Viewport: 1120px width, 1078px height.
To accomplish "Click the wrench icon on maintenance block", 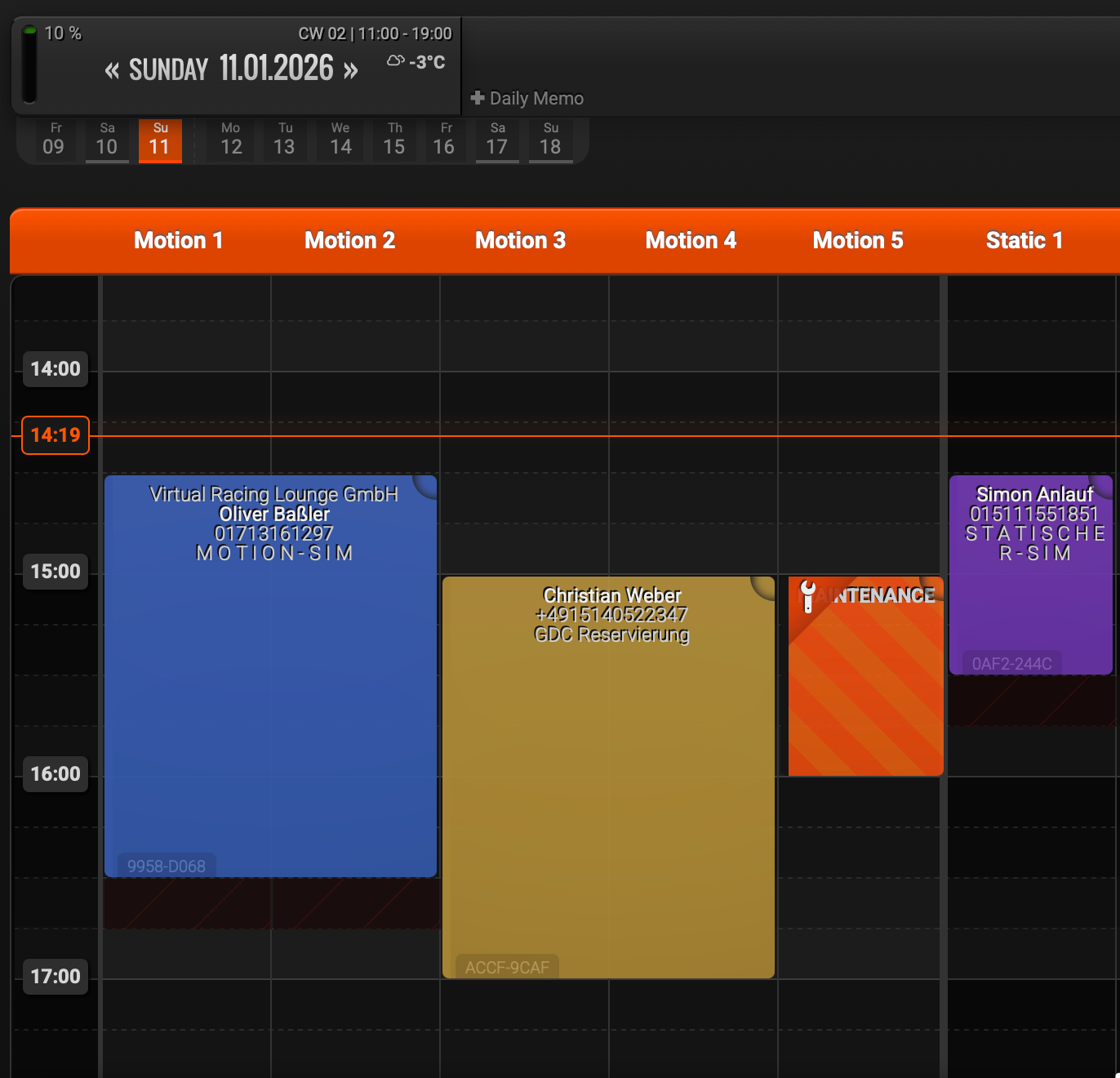I will [807, 596].
